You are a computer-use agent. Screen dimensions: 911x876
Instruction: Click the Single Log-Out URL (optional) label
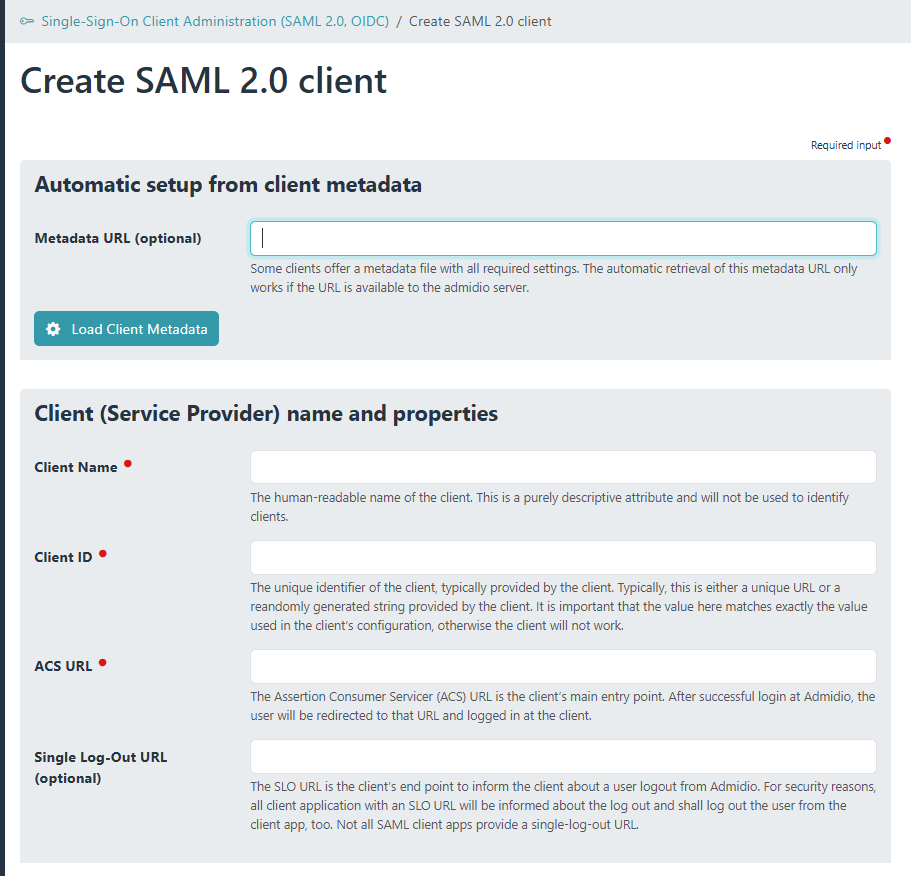(x=100, y=767)
